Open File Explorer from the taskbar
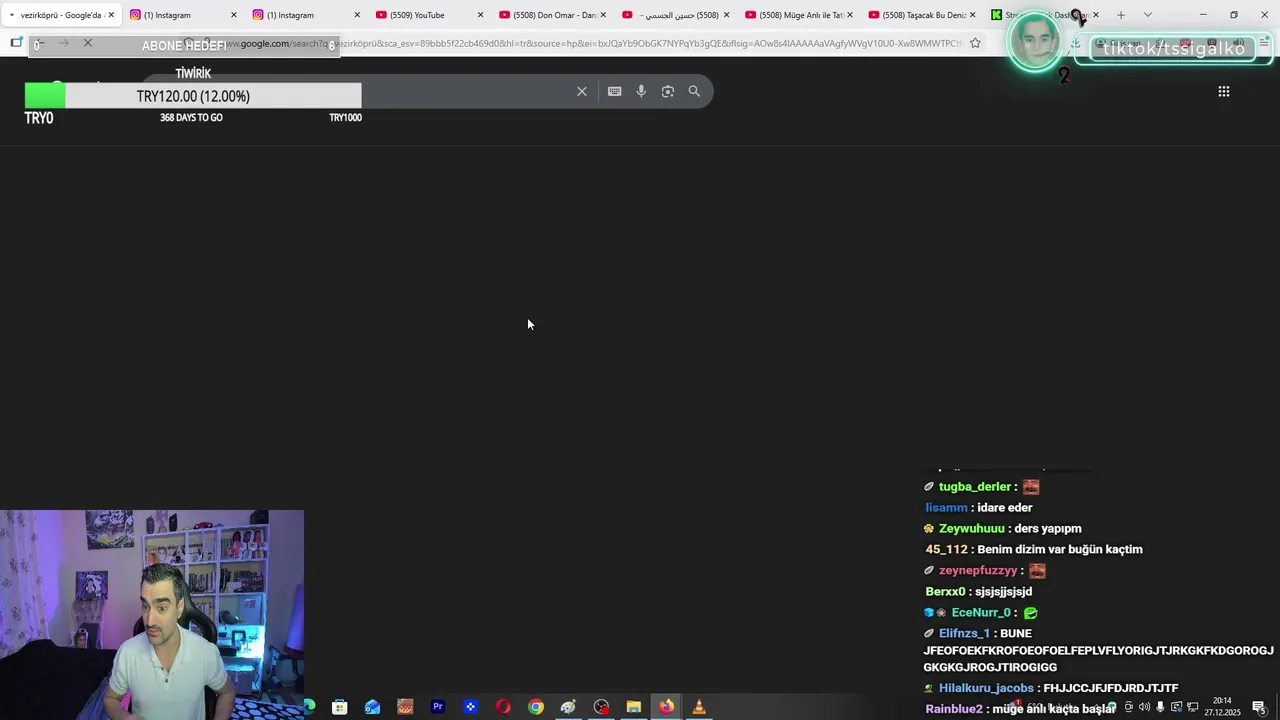Viewport: 1280px width, 720px height. coord(634,707)
